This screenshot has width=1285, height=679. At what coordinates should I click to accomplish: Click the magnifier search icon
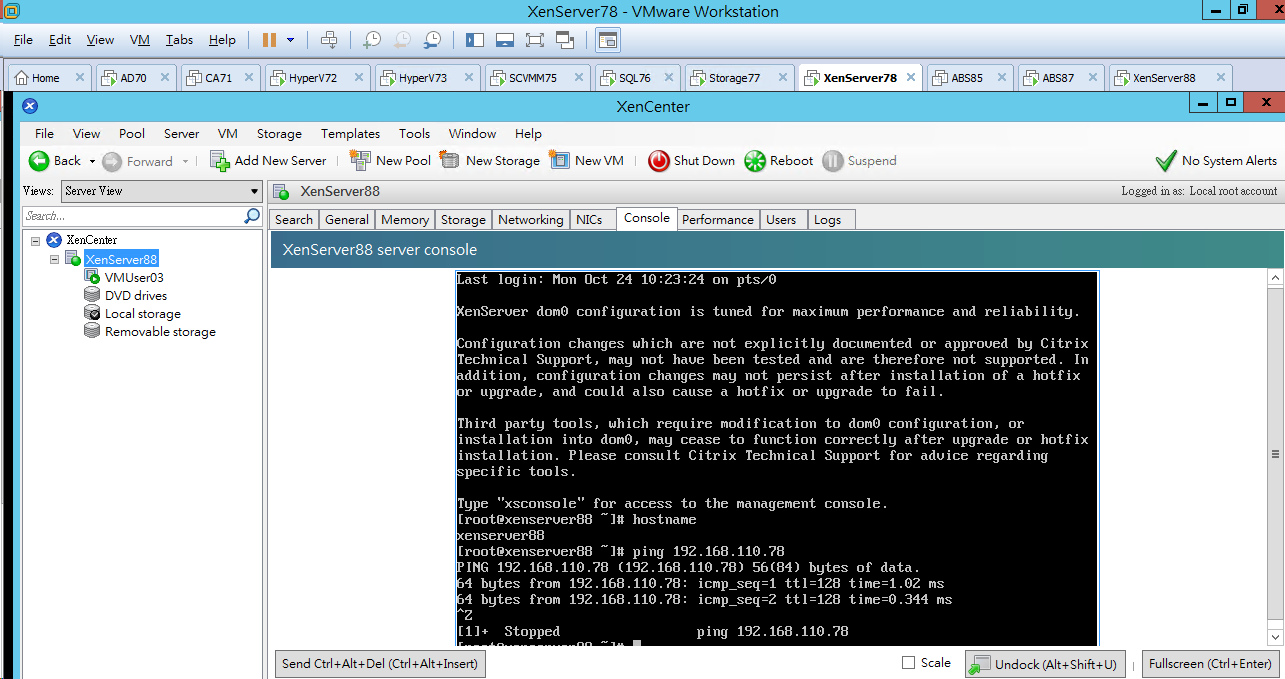252,216
